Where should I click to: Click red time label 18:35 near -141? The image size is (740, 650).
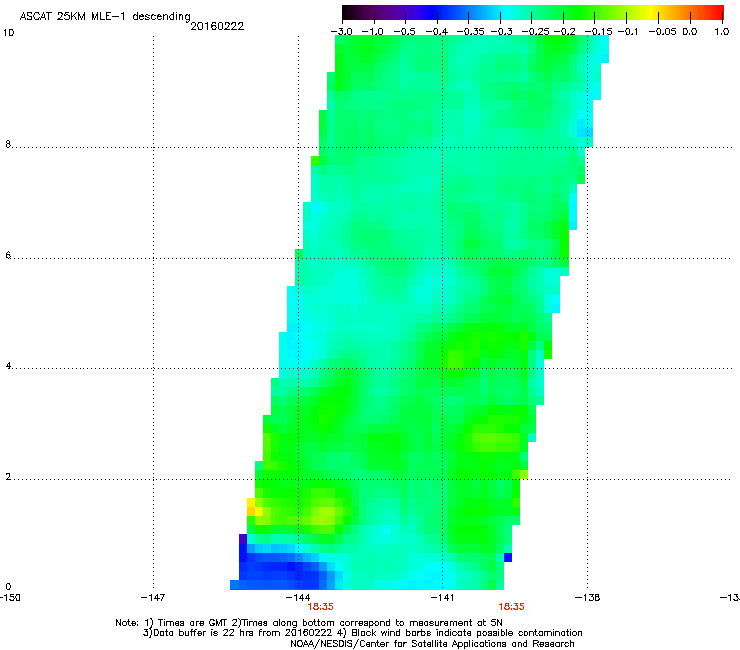[512, 607]
